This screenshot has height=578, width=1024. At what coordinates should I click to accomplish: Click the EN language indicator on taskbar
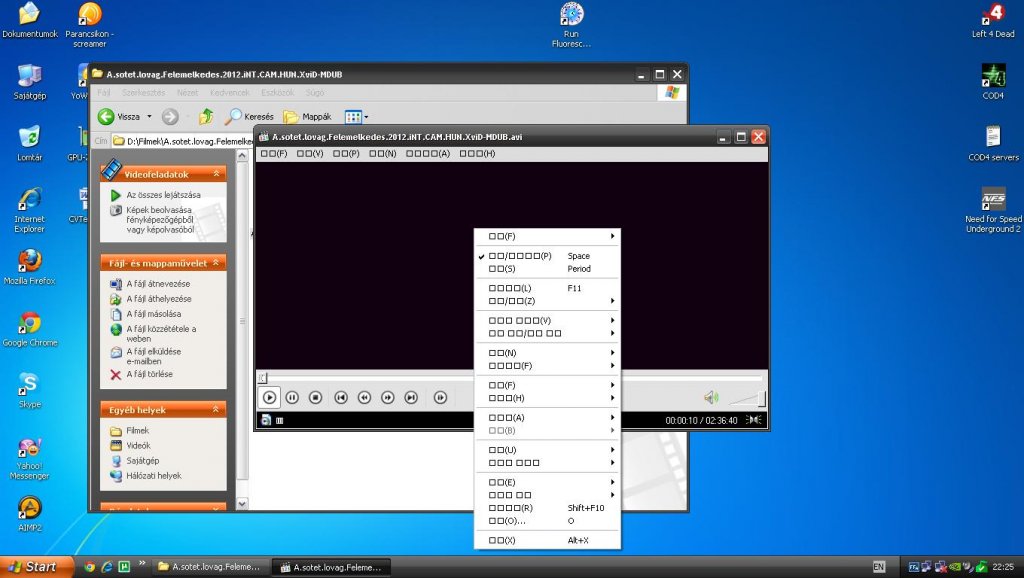tap(879, 567)
